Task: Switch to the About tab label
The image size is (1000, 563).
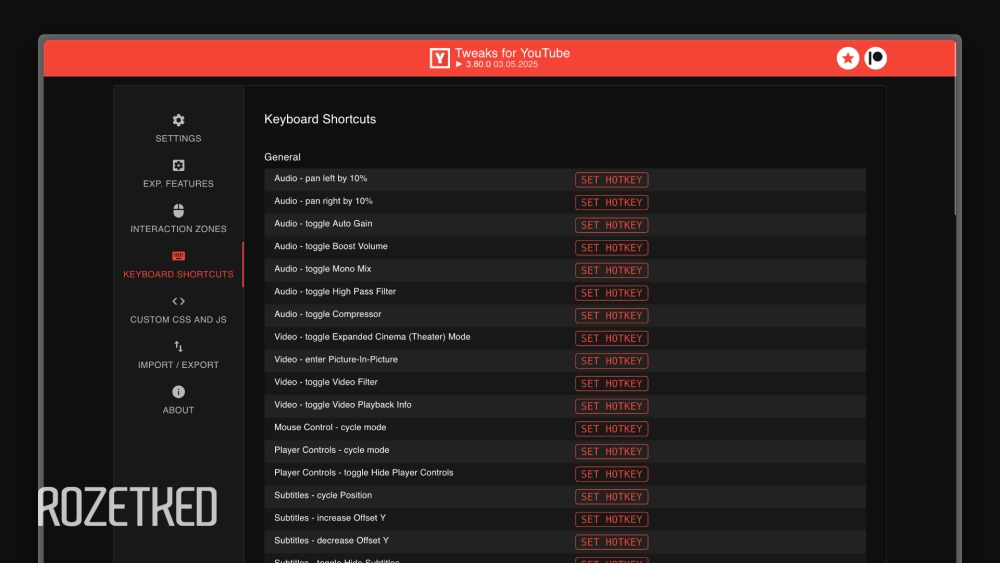Action: click(178, 410)
